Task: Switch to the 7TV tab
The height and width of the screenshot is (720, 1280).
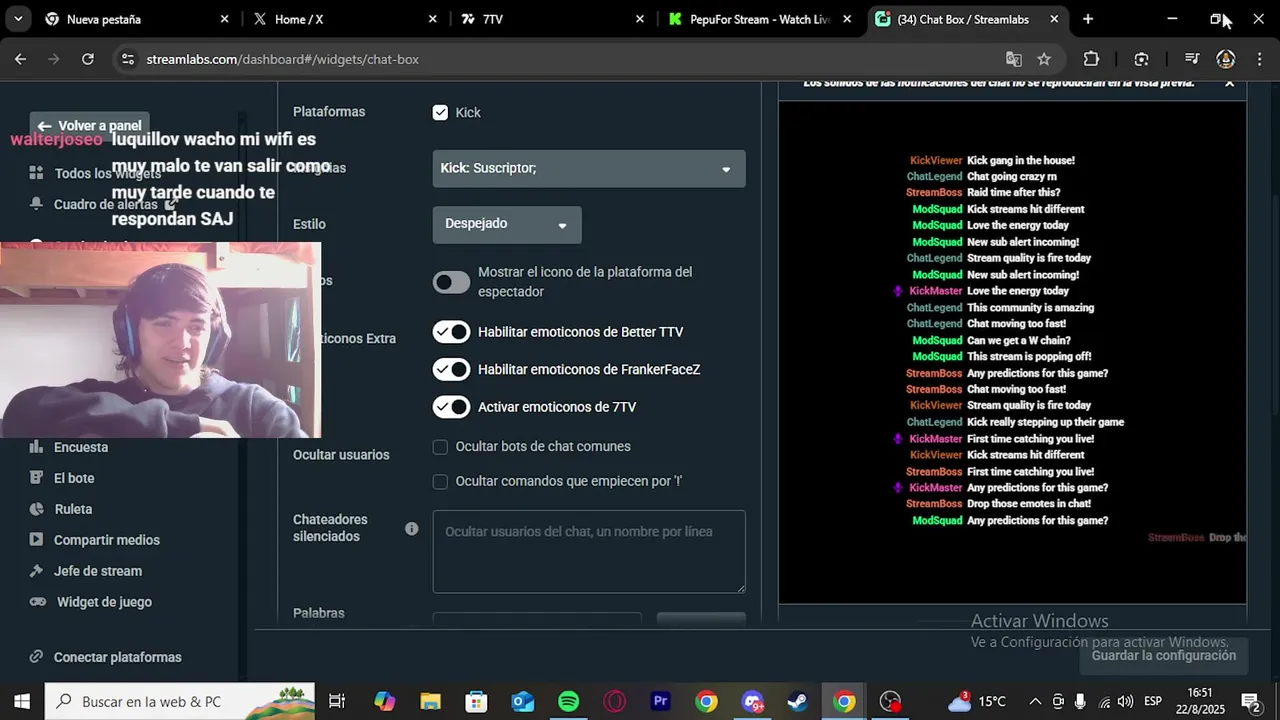Action: pos(550,19)
